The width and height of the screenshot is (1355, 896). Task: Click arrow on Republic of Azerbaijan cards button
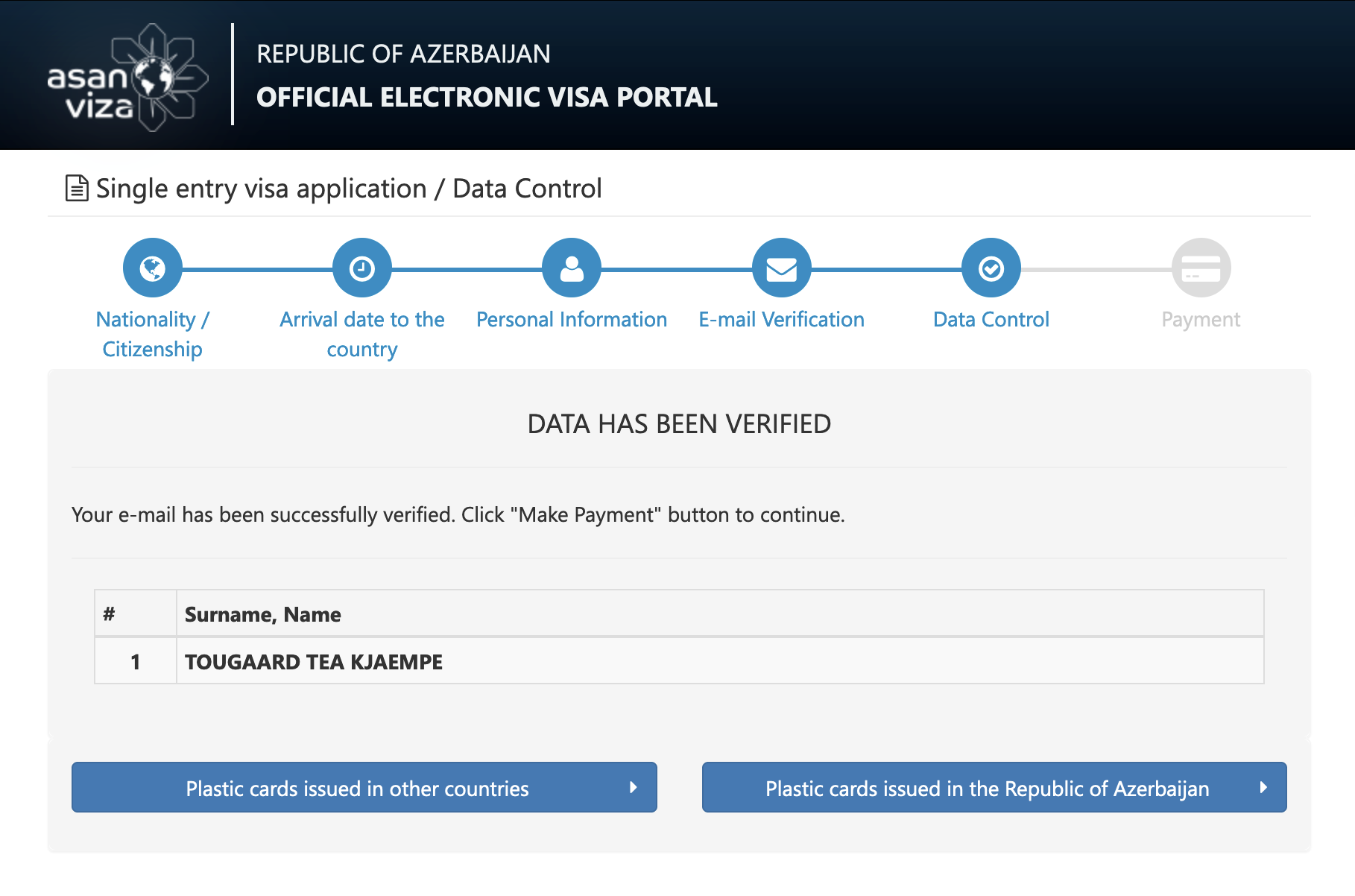point(1263,787)
